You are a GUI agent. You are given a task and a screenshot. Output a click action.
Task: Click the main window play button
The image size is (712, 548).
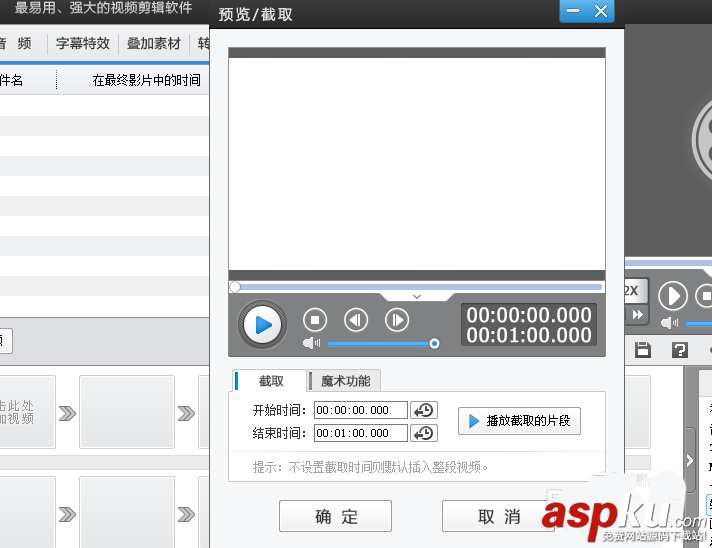coord(672,296)
